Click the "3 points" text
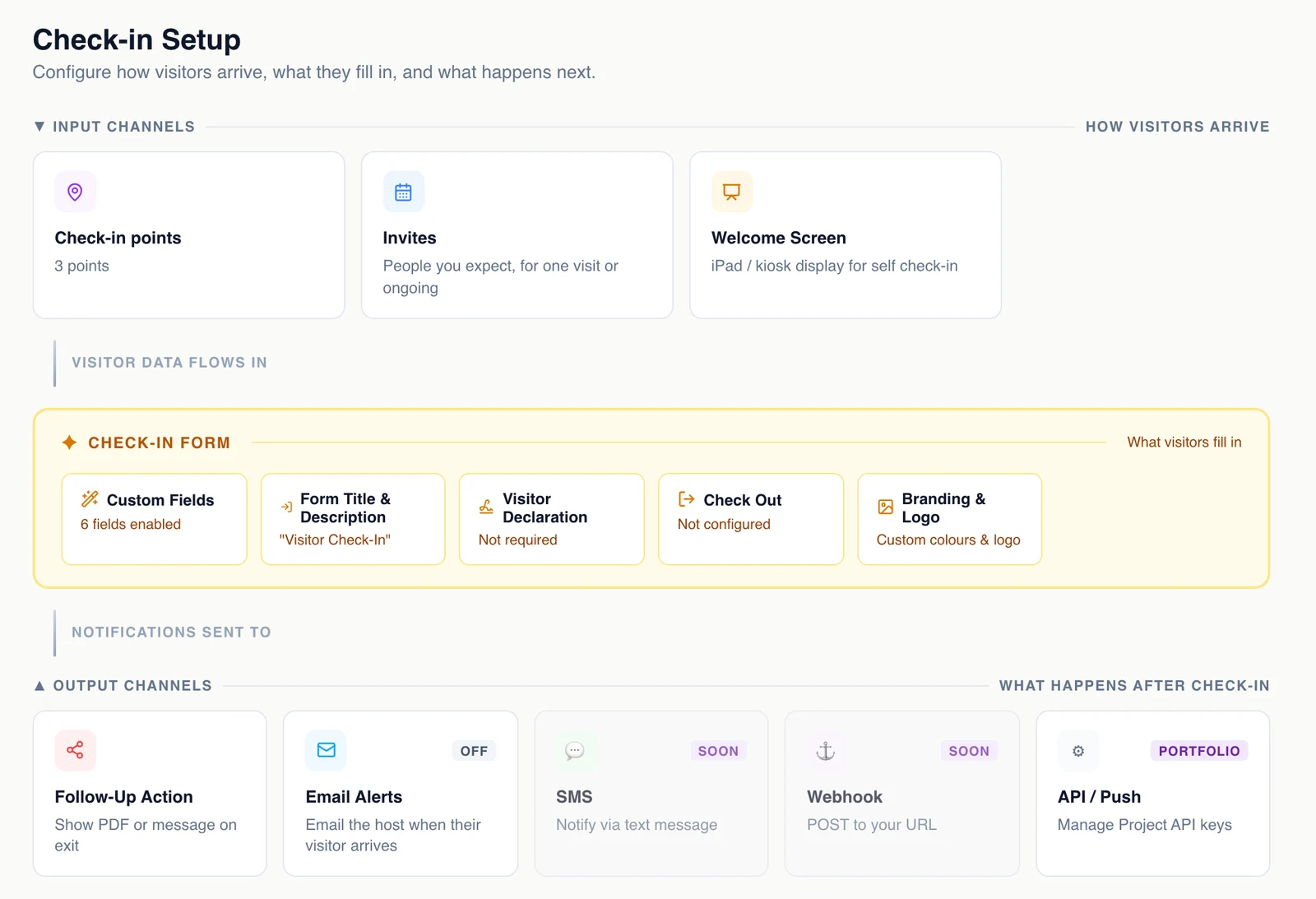This screenshot has width=1316, height=899. (x=82, y=266)
